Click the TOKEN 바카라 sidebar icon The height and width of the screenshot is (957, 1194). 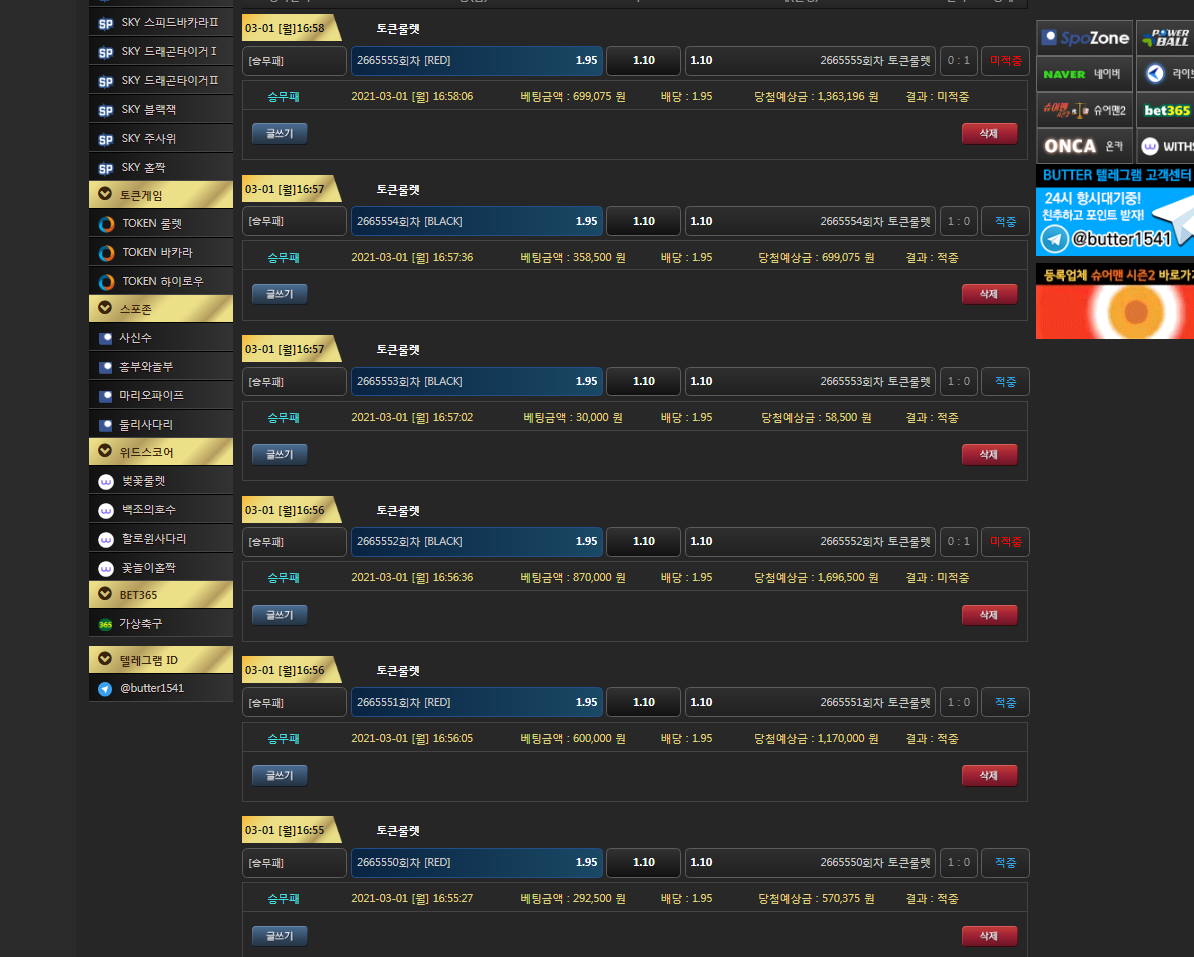106,253
